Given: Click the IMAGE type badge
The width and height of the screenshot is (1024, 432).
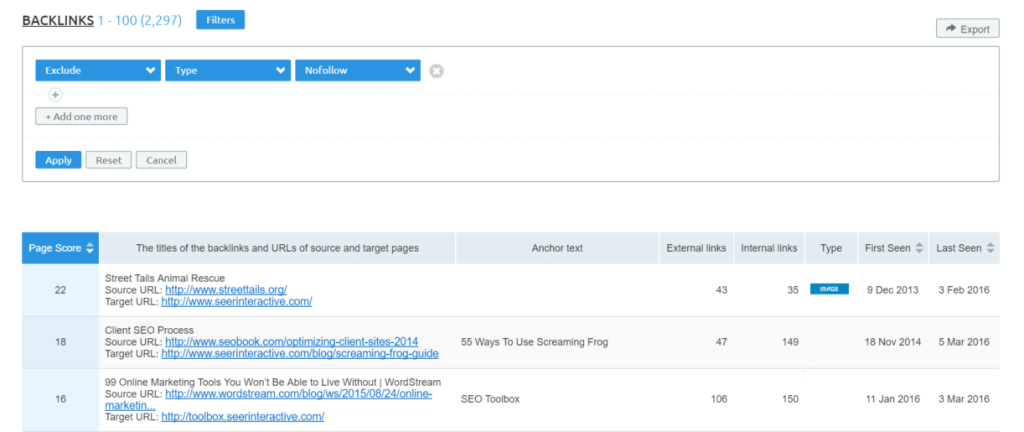Looking at the screenshot, I should [x=829, y=289].
